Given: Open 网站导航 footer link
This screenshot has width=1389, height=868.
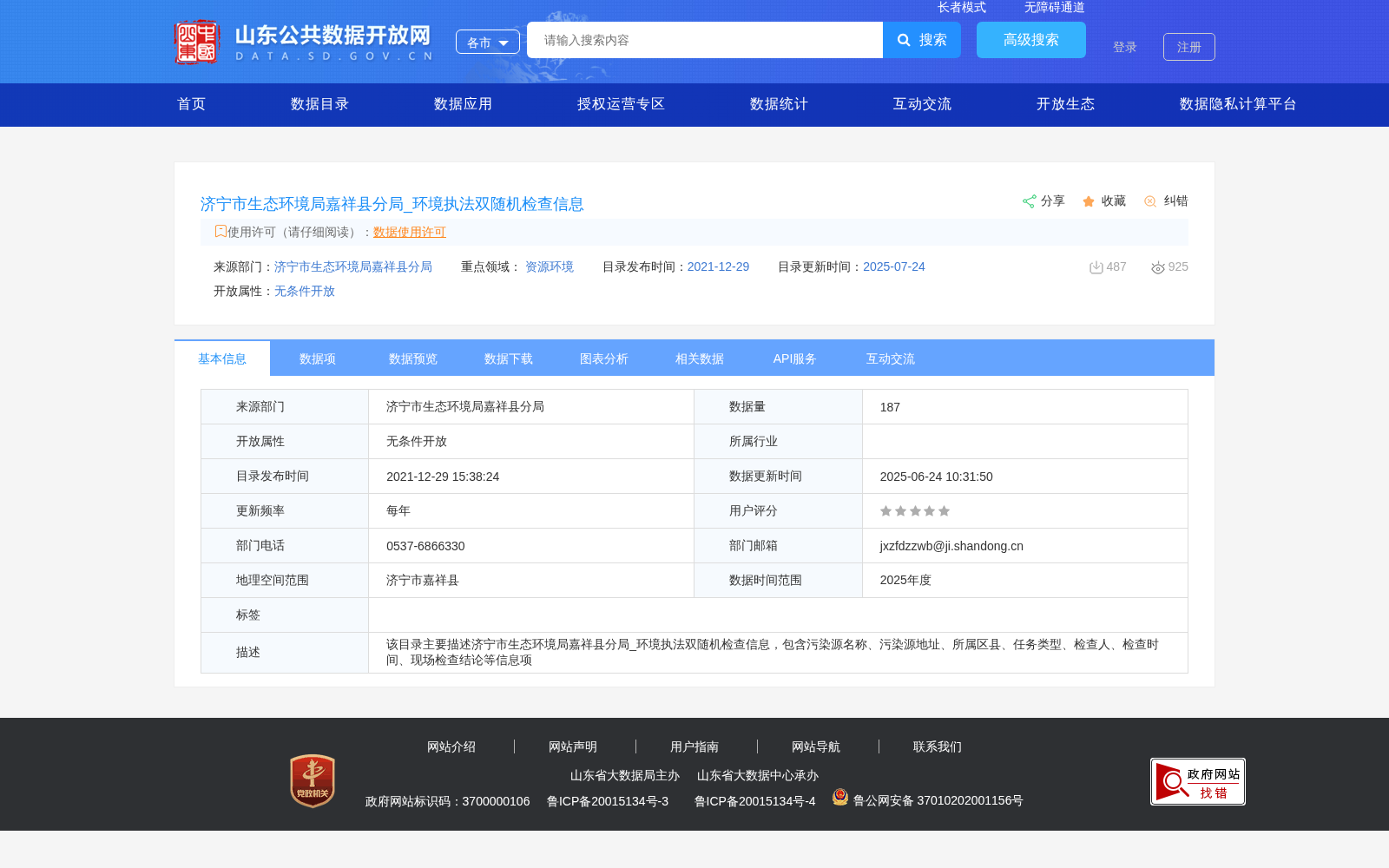Looking at the screenshot, I should click(x=816, y=746).
